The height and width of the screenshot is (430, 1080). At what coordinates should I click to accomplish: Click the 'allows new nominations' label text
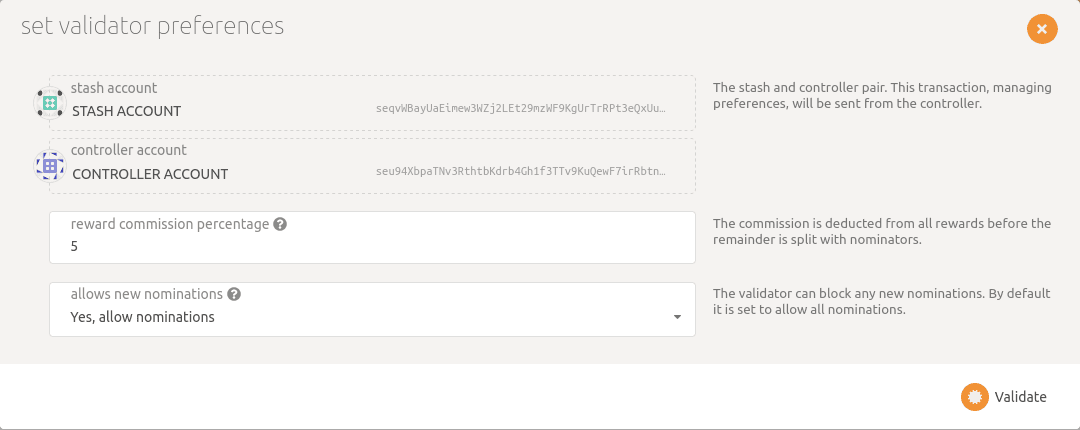point(147,294)
